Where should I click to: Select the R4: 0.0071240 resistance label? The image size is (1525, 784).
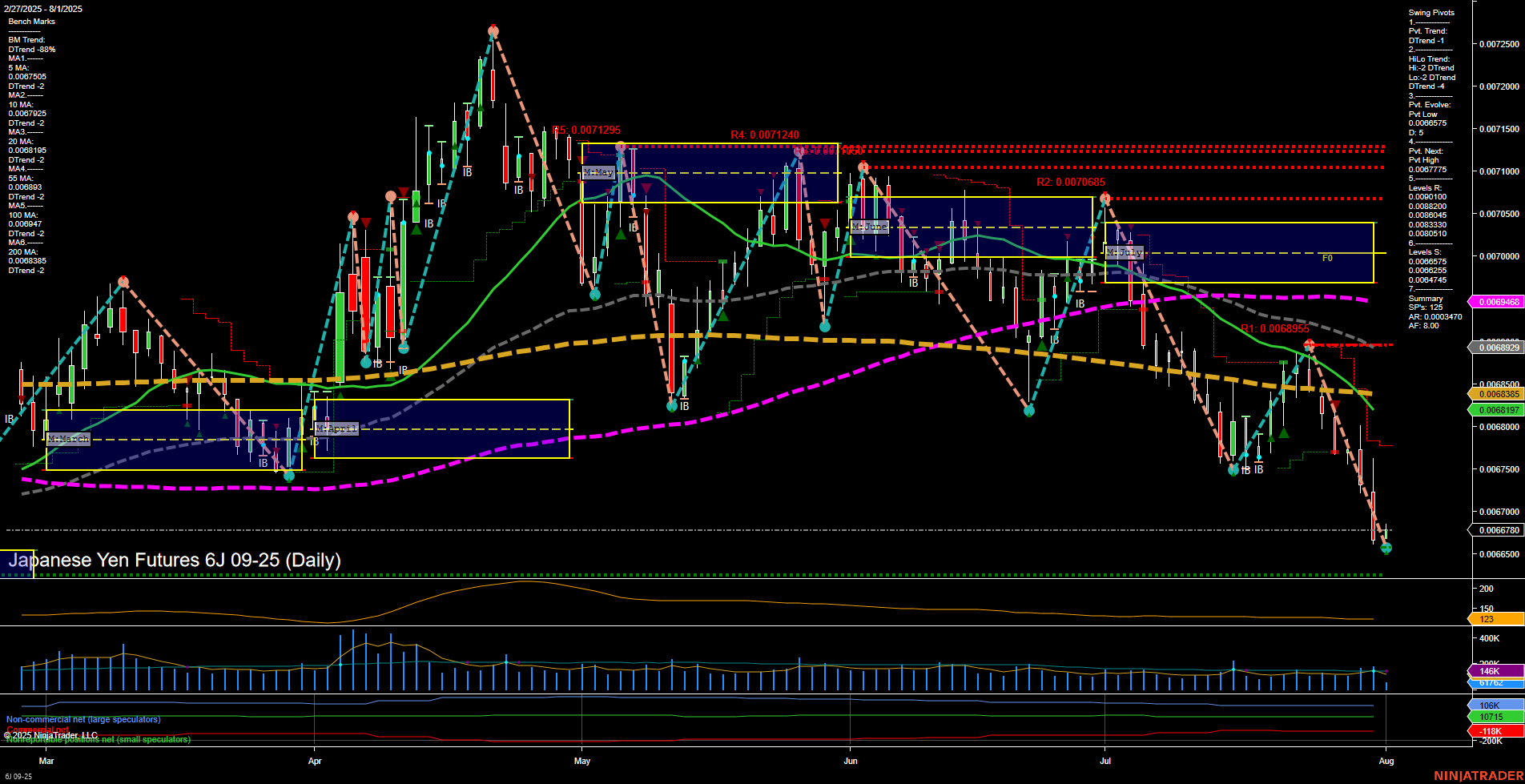pyautogui.click(x=765, y=135)
